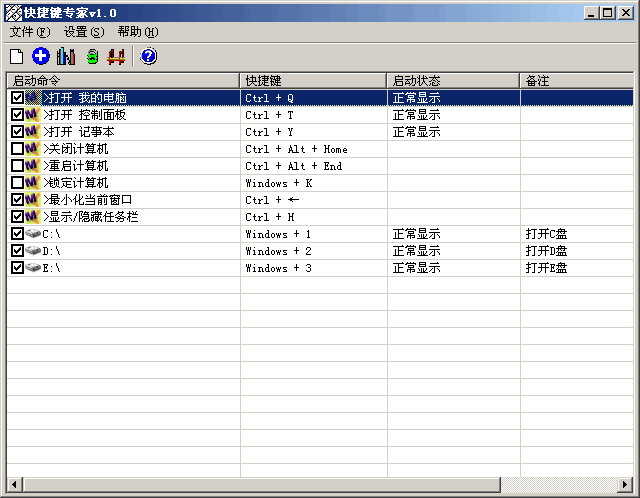Enable the 重启计算机 checkbox
The width and height of the screenshot is (640, 498).
coord(17,166)
